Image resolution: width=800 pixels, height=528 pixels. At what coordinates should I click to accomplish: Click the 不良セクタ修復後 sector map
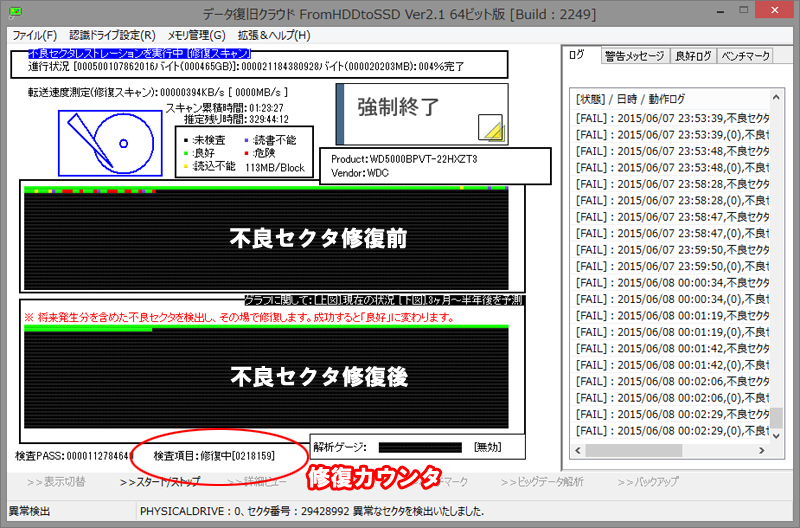point(266,376)
